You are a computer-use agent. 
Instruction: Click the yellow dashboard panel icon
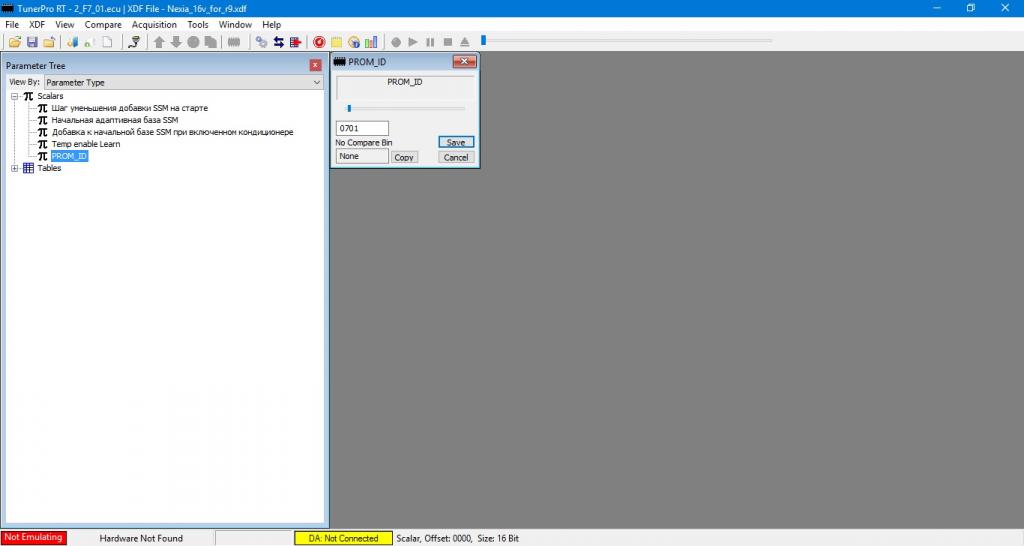[x=337, y=42]
